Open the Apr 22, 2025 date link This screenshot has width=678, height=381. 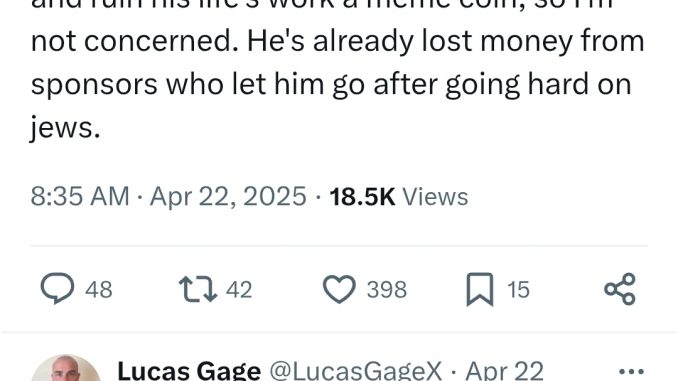coord(228,196)
